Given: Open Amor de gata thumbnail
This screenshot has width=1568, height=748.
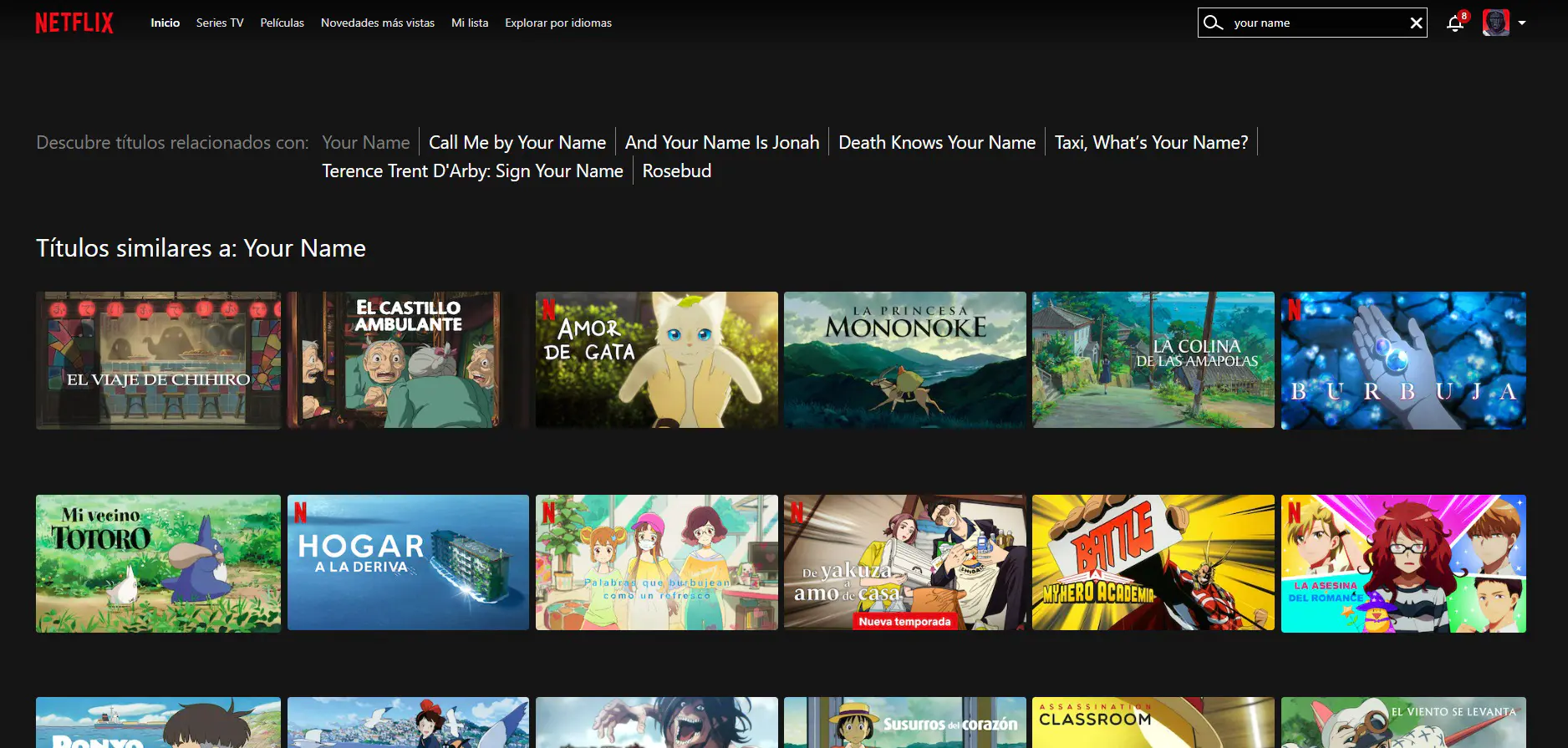Looking at the screenshot, I should (x=657, y=360).
